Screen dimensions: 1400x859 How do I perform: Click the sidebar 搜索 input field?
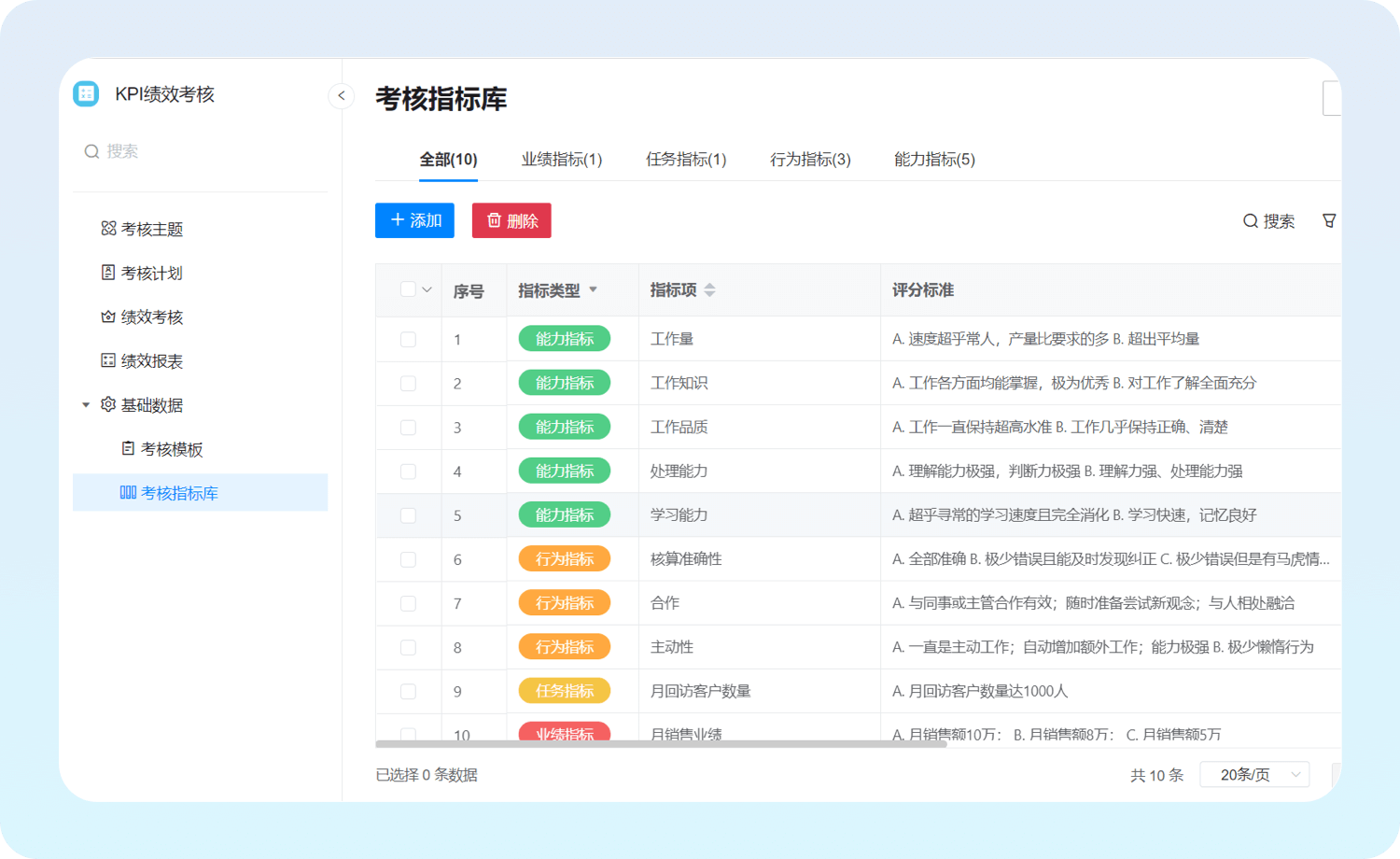point(205,151)
